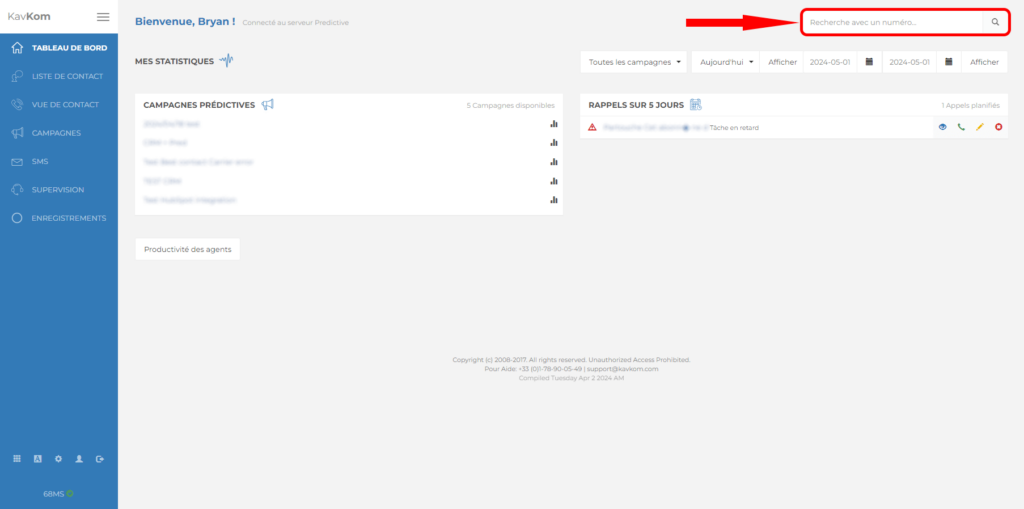Screen dimensions: 1024x509
Task: Edit the reminder with pencil icon
Action: pyautogui.click(x=980, y=127)
